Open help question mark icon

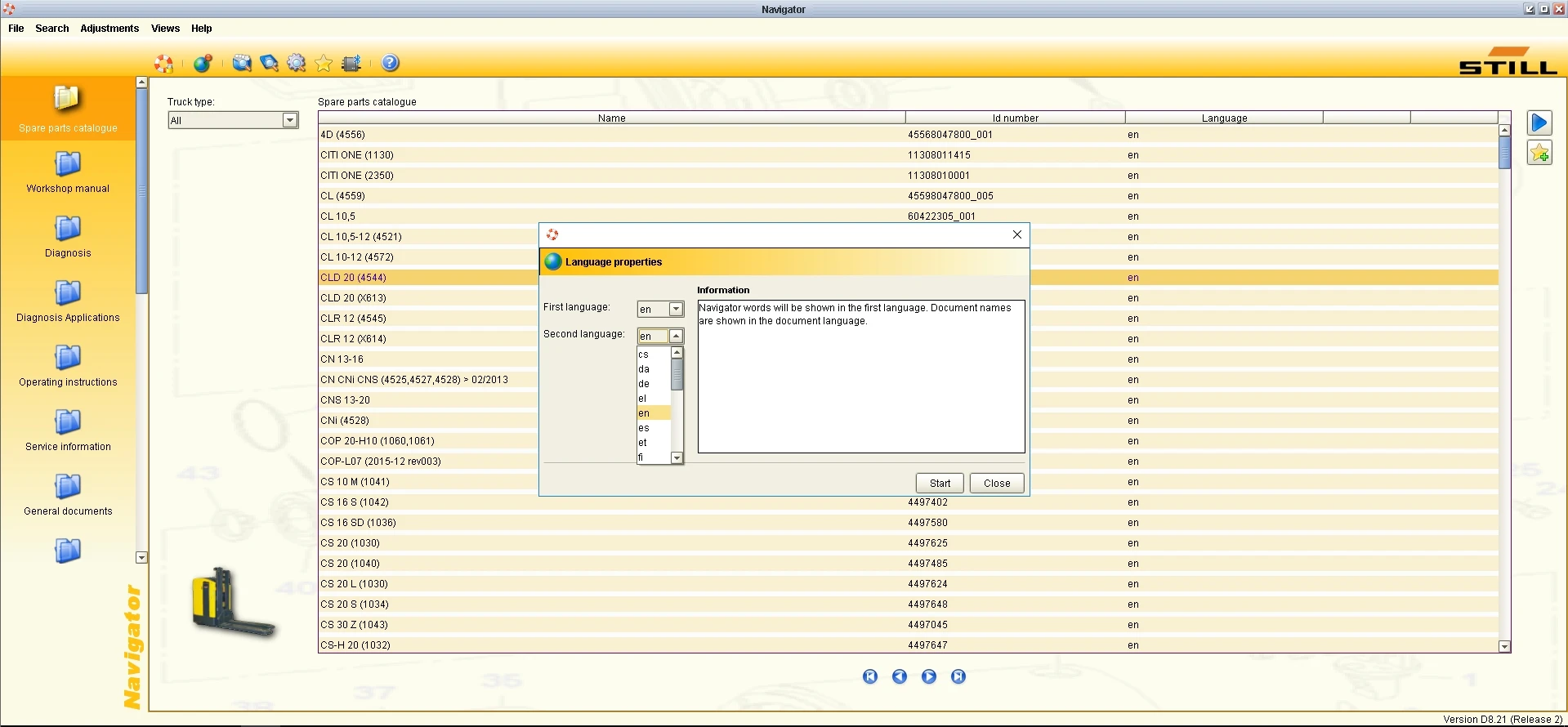(391, 63)
